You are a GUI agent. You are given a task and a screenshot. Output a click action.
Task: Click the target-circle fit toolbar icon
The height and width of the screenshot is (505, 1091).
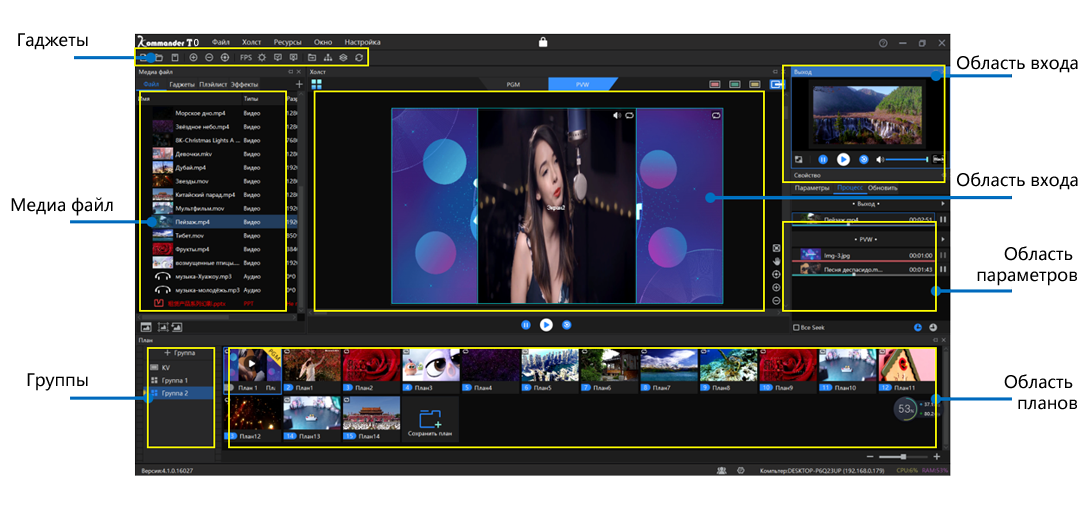225,58
